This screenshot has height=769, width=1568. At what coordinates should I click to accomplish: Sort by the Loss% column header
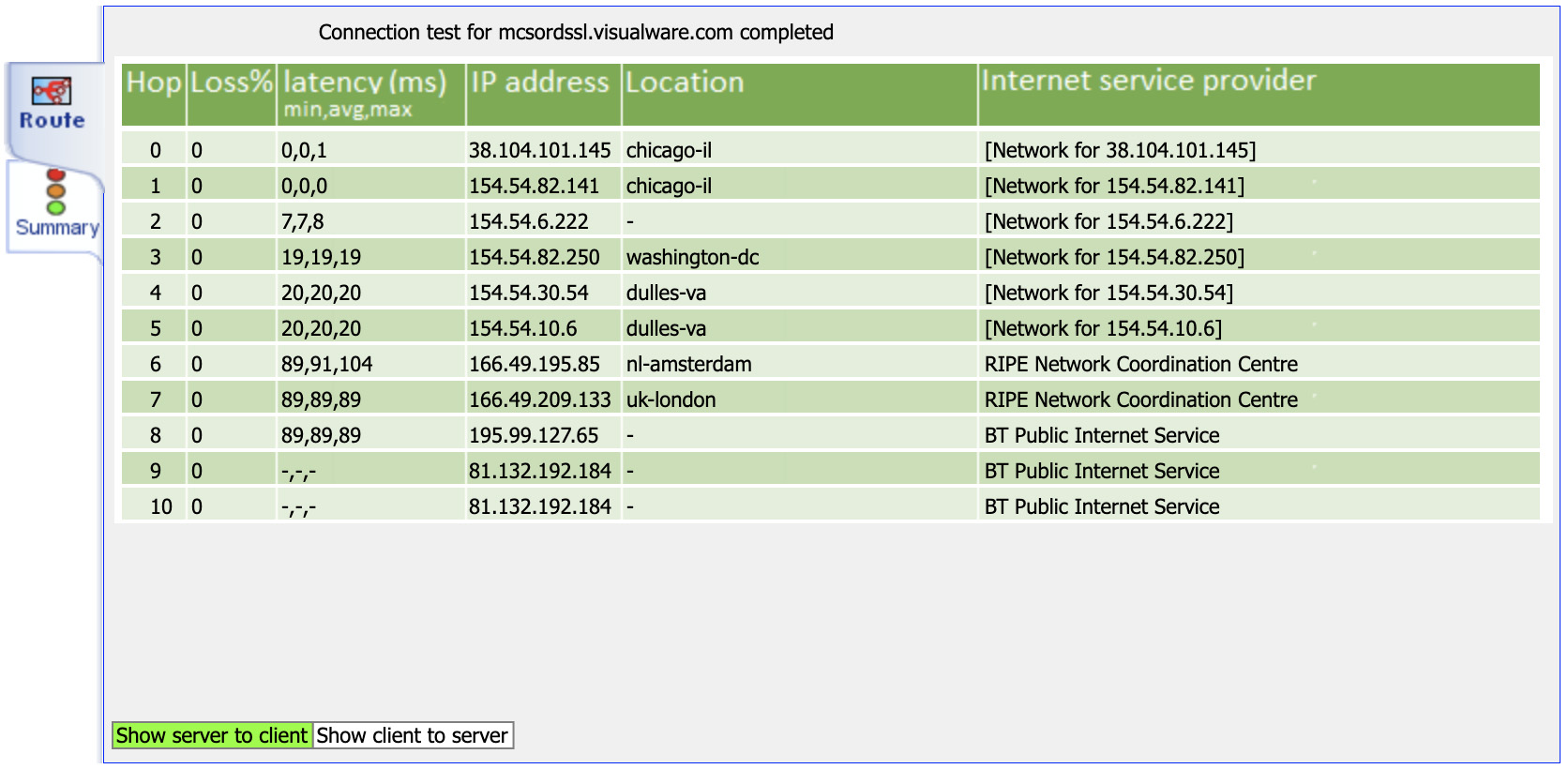230,83
